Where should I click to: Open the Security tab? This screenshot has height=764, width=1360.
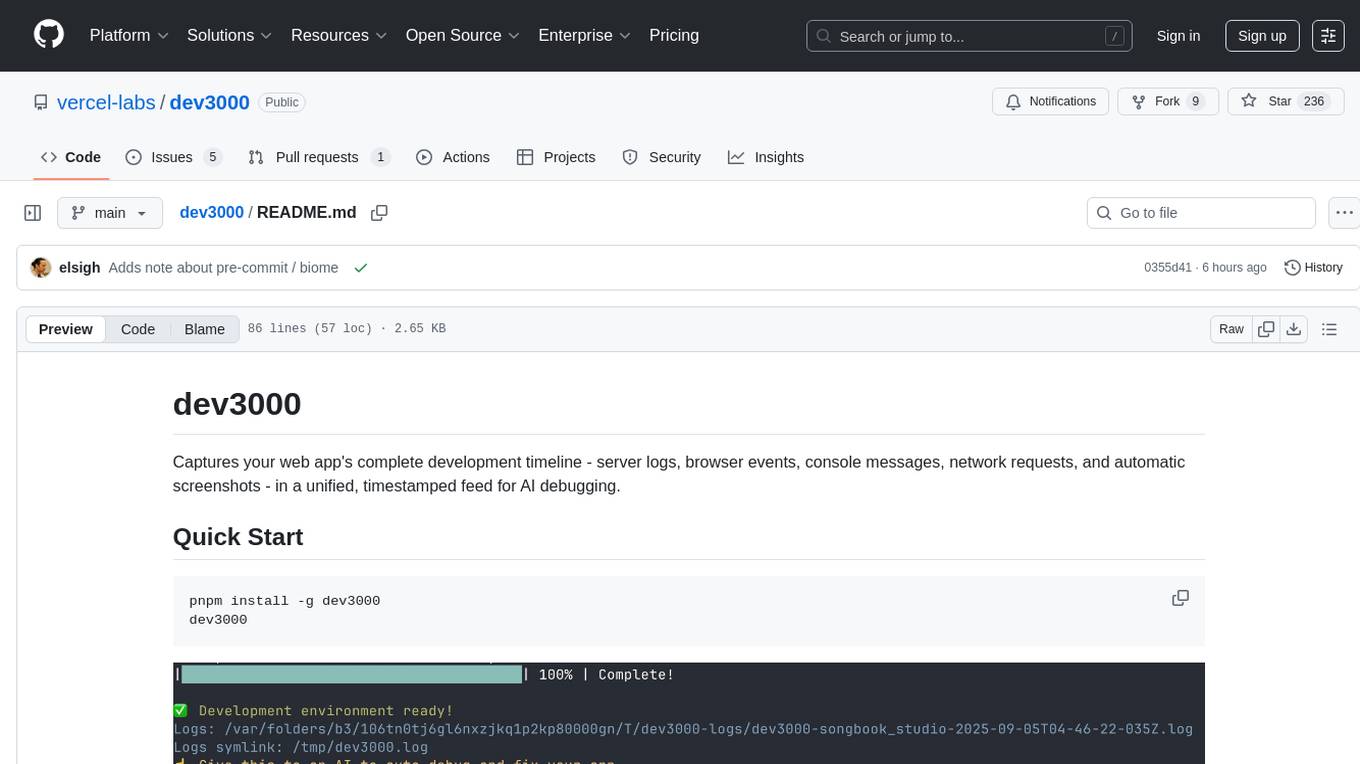tap(662, 157)
